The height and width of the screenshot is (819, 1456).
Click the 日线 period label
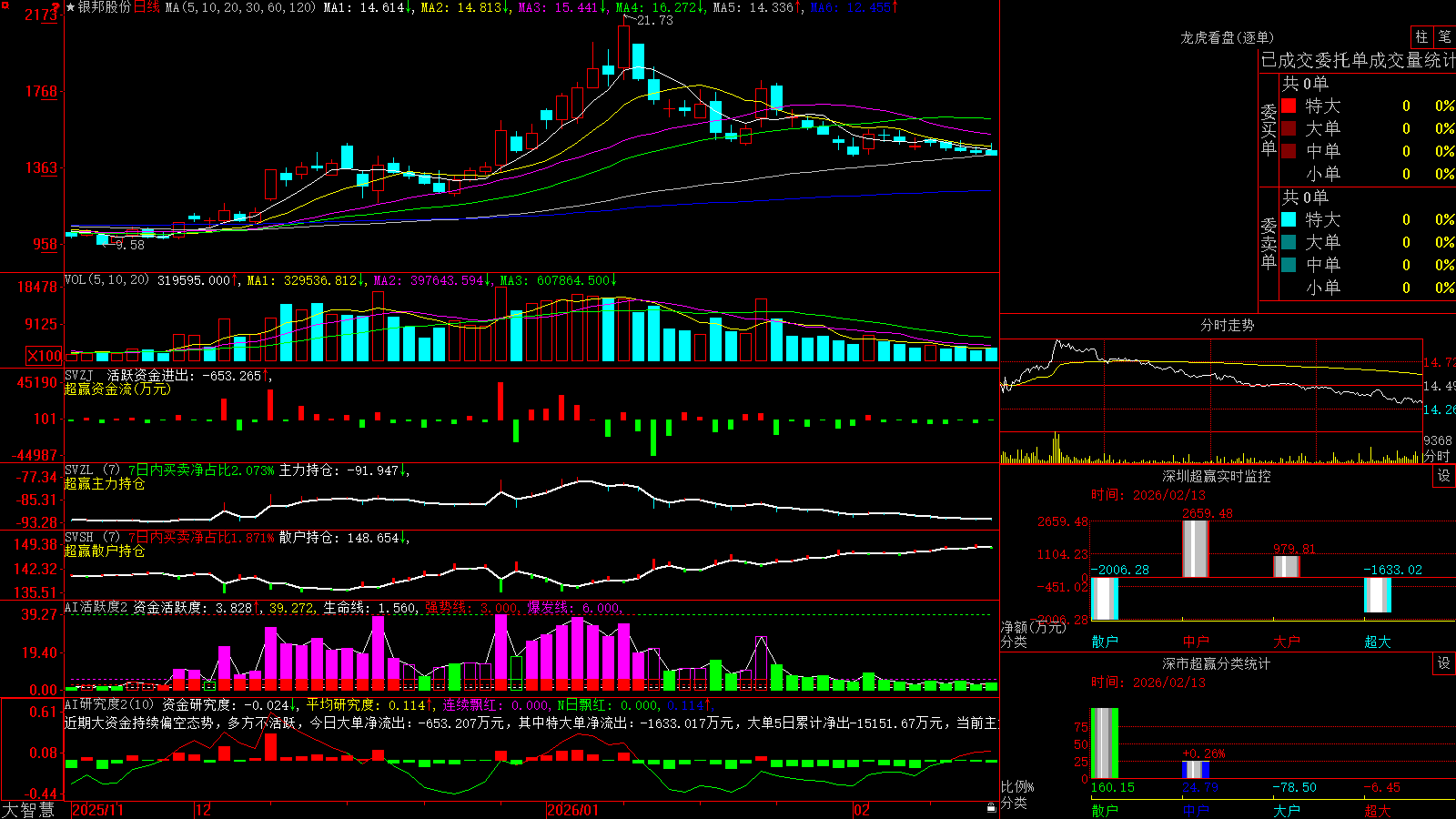[147, 7]
